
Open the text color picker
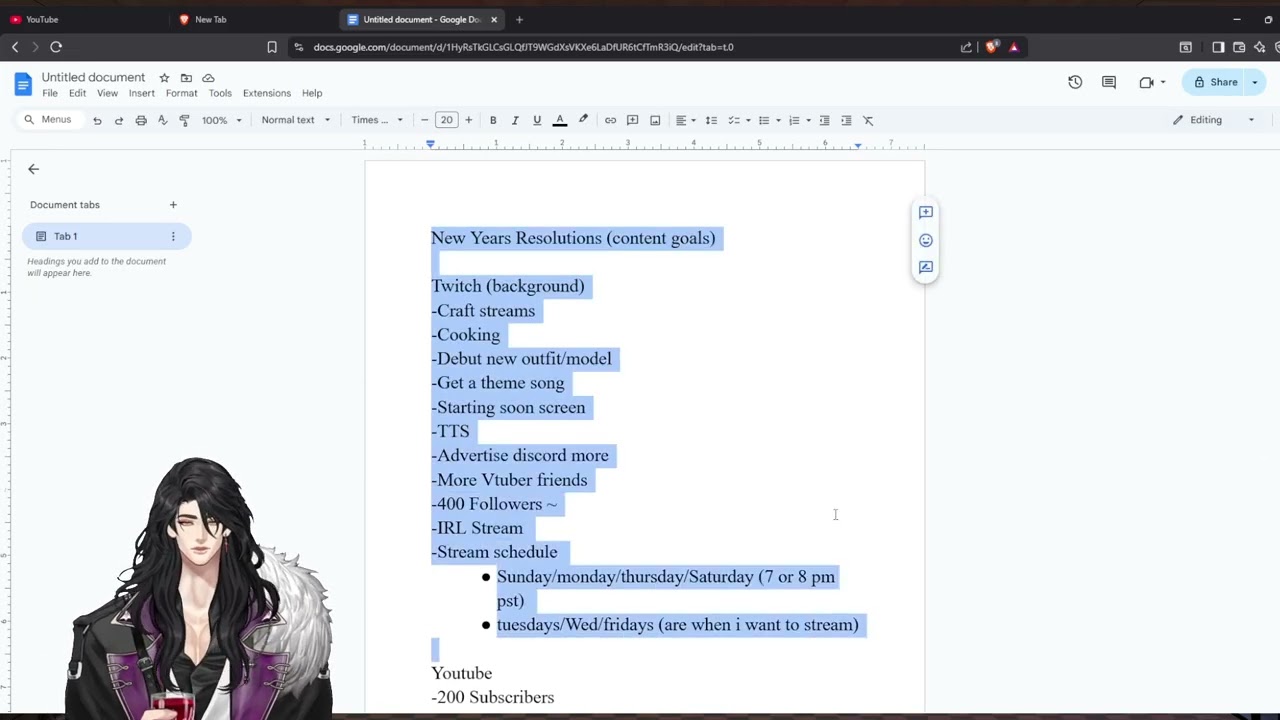560,120
